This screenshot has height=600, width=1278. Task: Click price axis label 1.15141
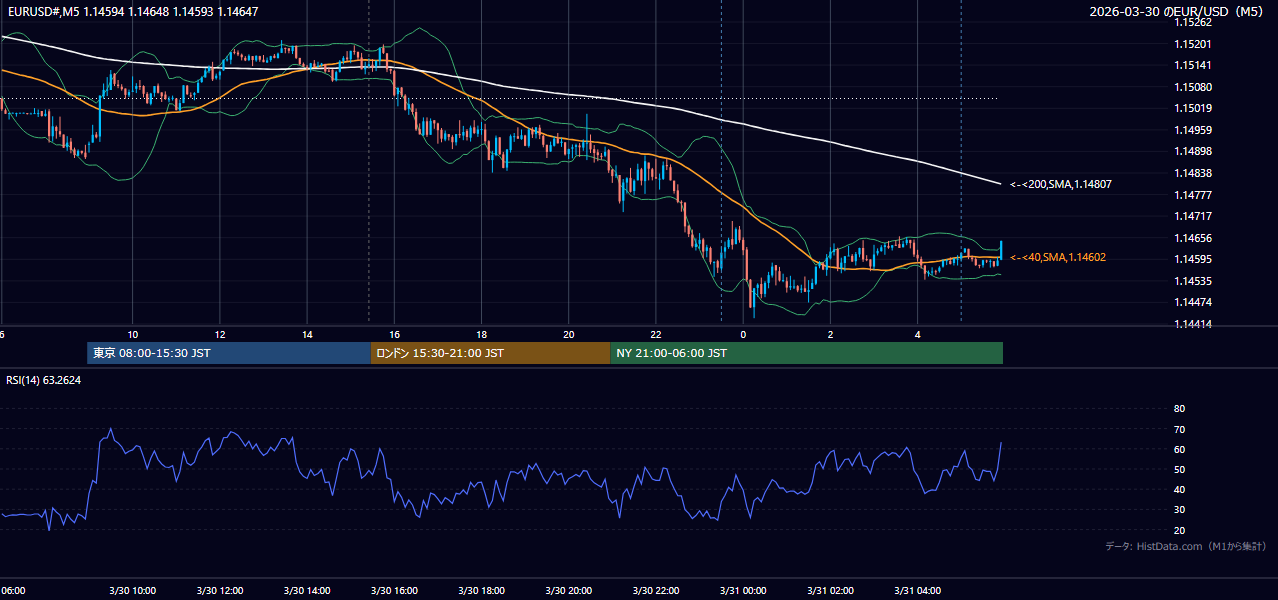click(1193, 65)
